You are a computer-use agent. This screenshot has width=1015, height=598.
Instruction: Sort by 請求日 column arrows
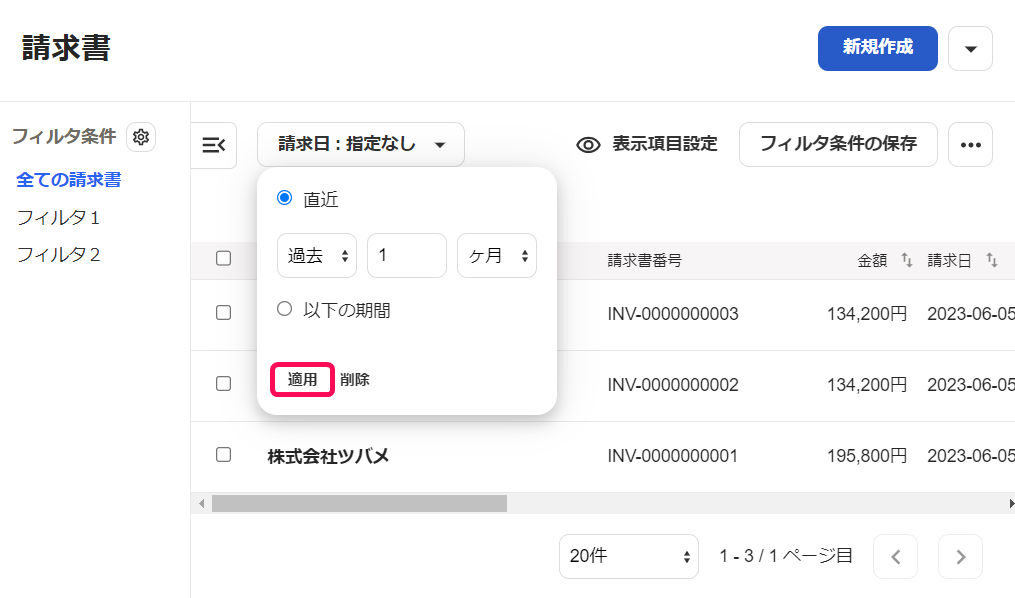click(x=992, y=260)
